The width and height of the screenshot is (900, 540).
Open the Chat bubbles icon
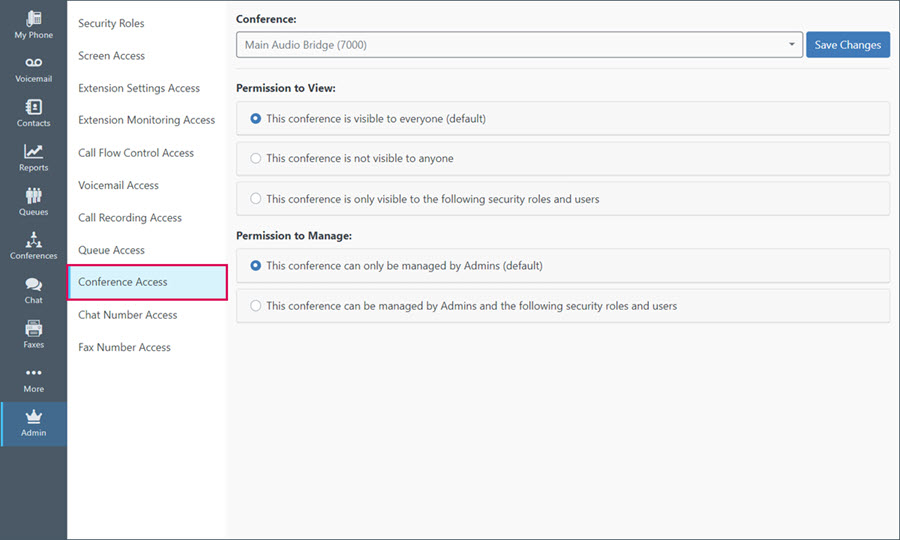[33, 284]
